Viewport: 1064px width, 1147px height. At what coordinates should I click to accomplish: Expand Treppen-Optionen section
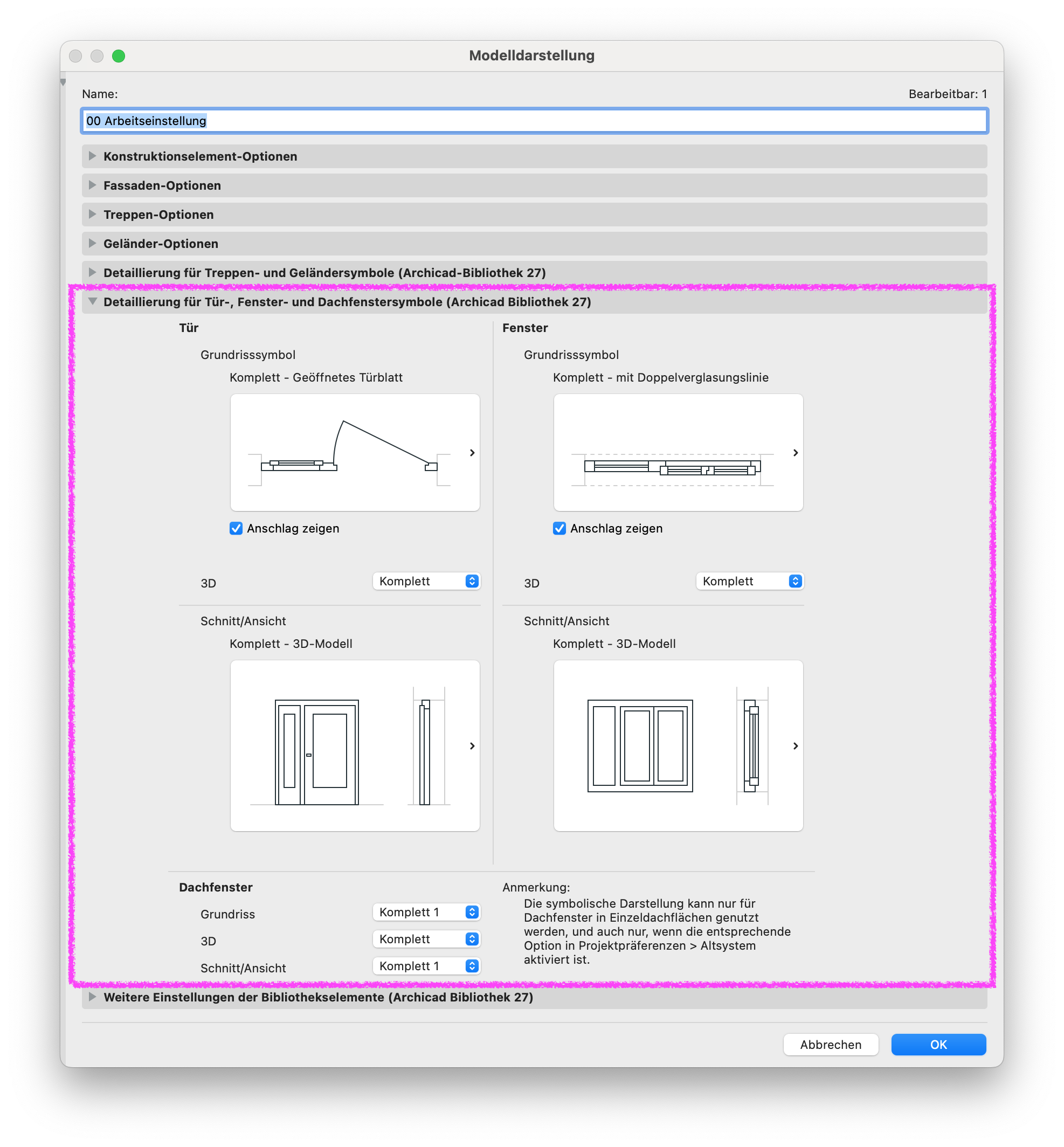[534, 214]
